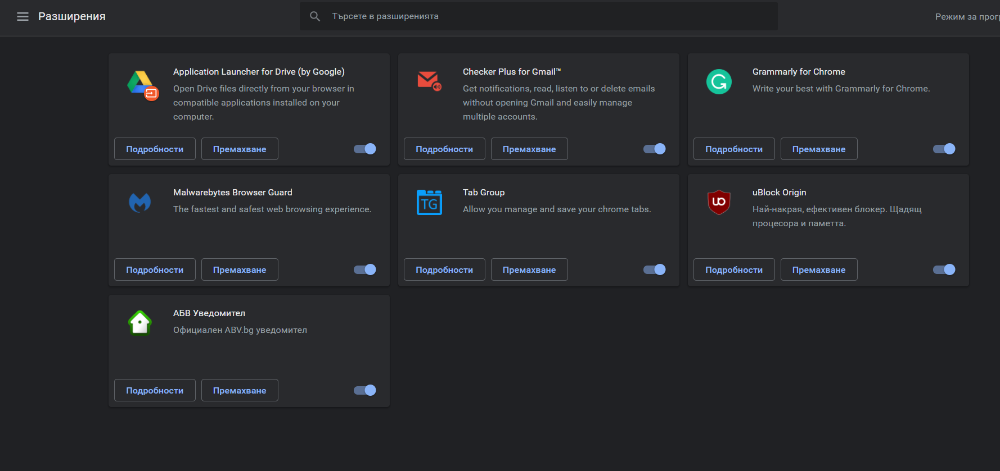1000x471 pixels.
Task: Click the Grammarly for Chrome title text
Action: 798,71
